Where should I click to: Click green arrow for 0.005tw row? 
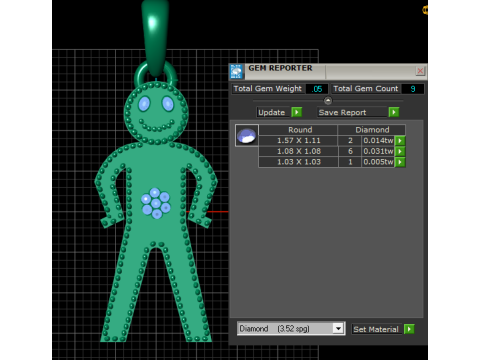pyautogui.click(x=400, y=162)
